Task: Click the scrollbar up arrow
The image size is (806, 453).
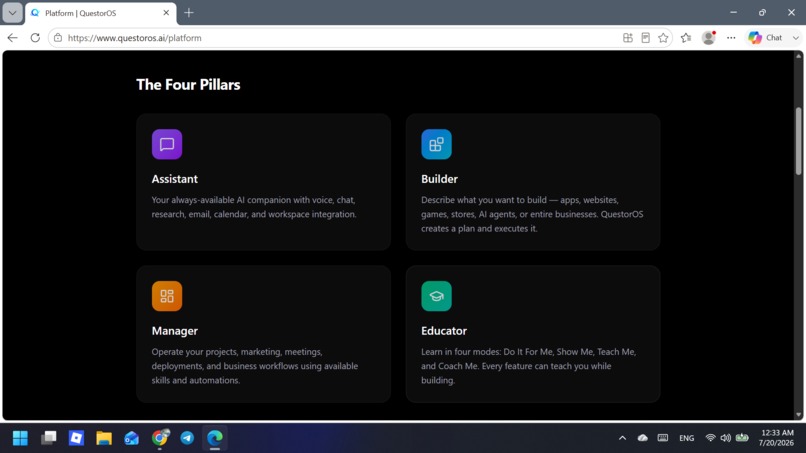Action: tap(798, 56)
